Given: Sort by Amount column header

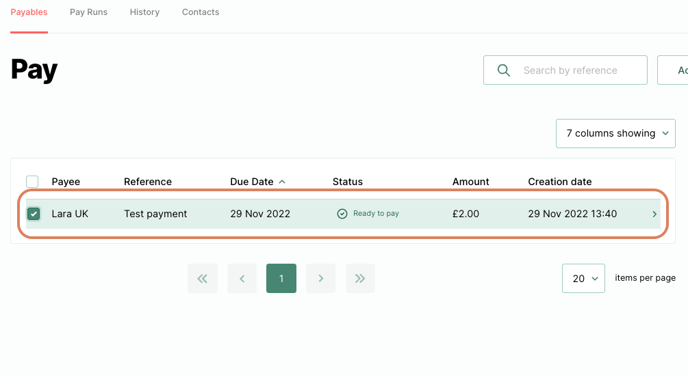Looking at the screenshot, I should [x=471, y=182].
